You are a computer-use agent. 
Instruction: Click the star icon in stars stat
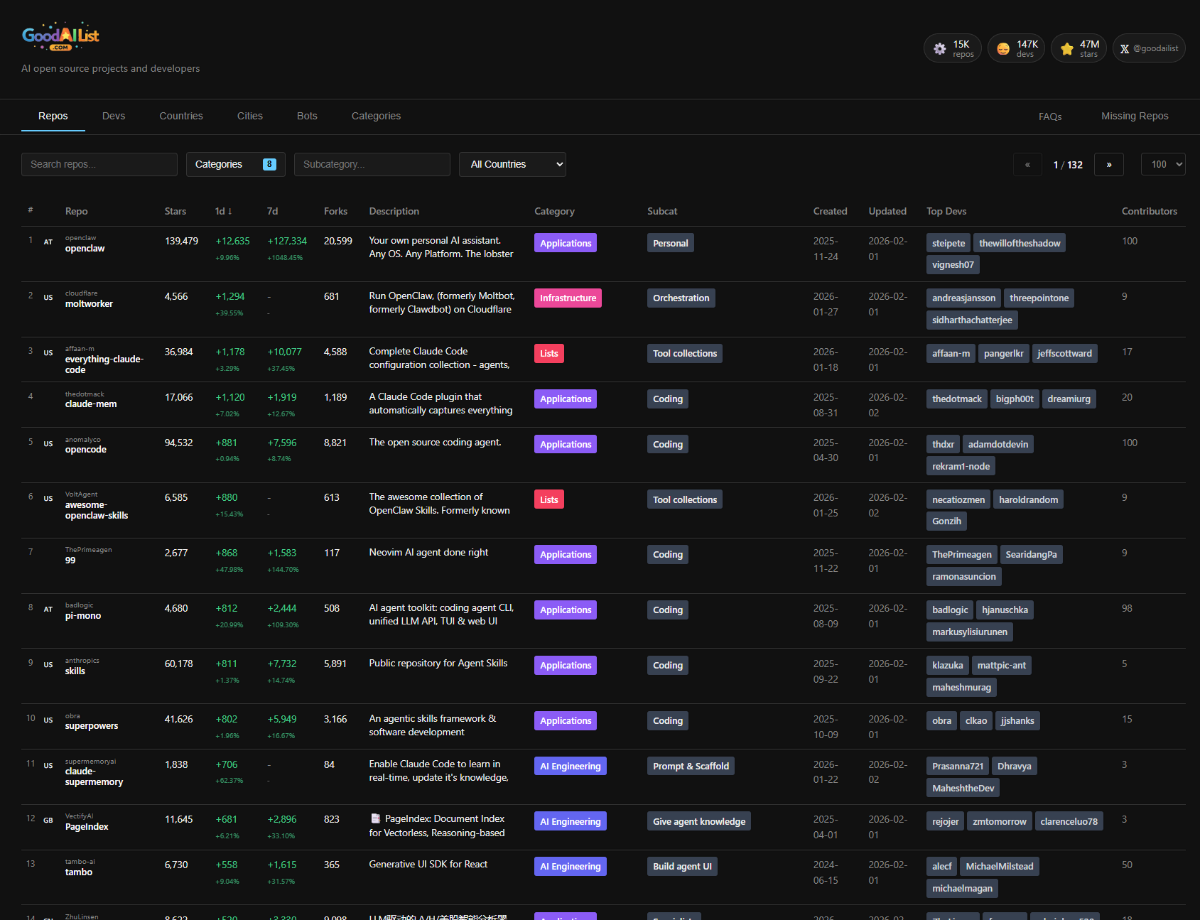coord(1066,48)
